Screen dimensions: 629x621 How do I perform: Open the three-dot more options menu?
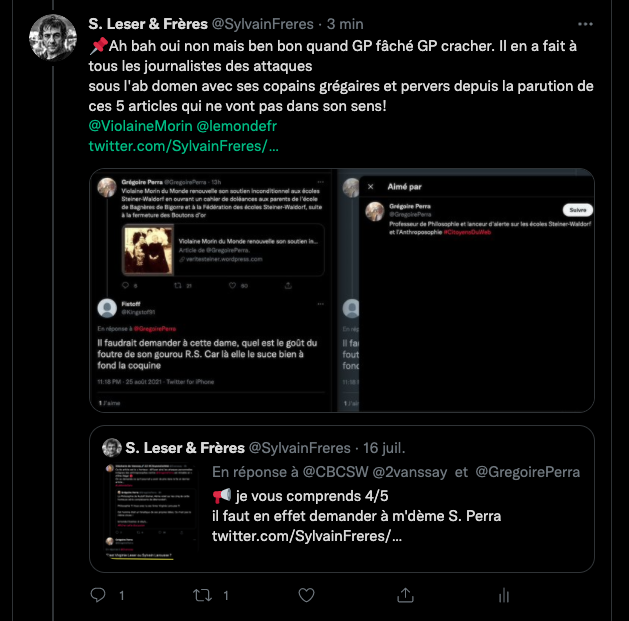click(584, 23)
